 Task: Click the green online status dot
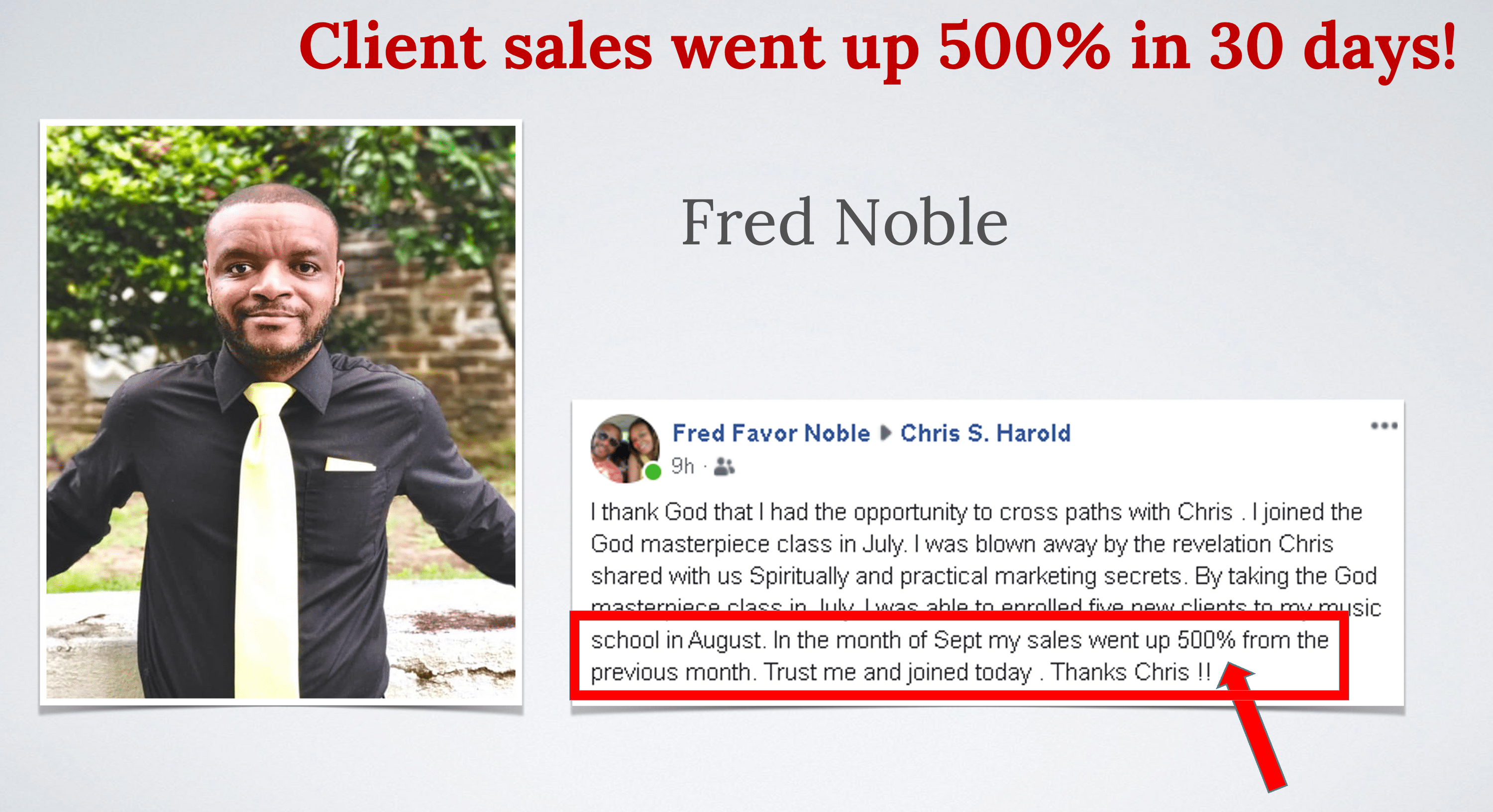pos(653,472)
